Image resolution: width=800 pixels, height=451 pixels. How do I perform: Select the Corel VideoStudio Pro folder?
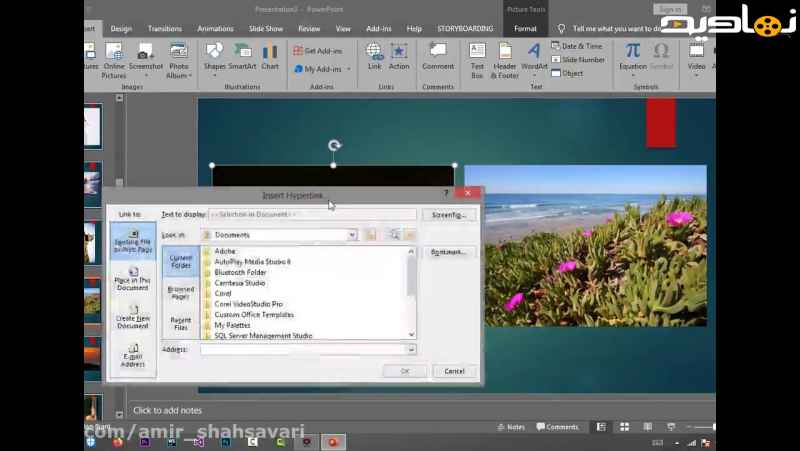(x=248, y=304)
